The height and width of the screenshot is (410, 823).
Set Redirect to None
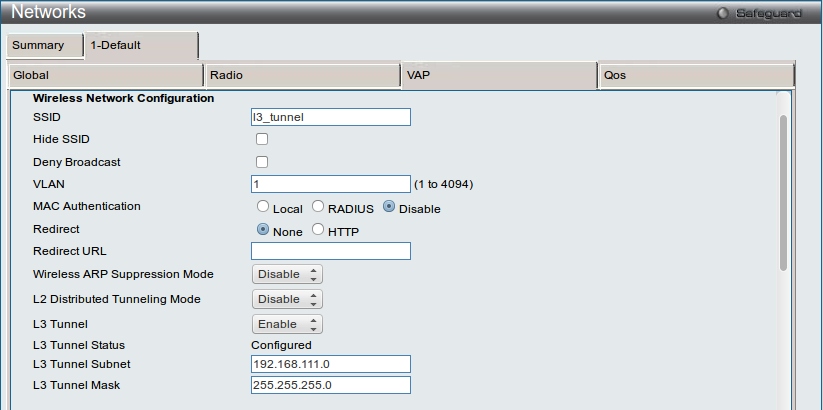click(x=263, y=230)
